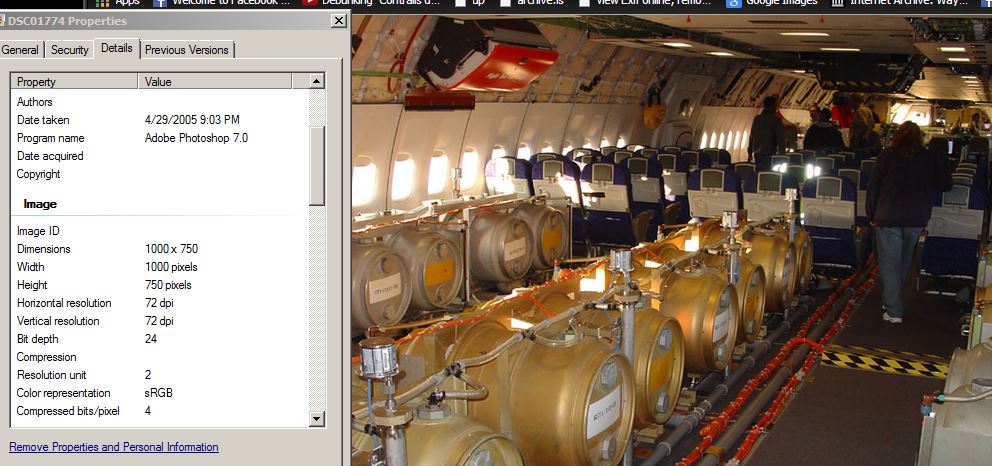This screenshot has height=466, width=992.
Task: Click the scrollbar down arrow in the properties list
Action: pos(317,419)
